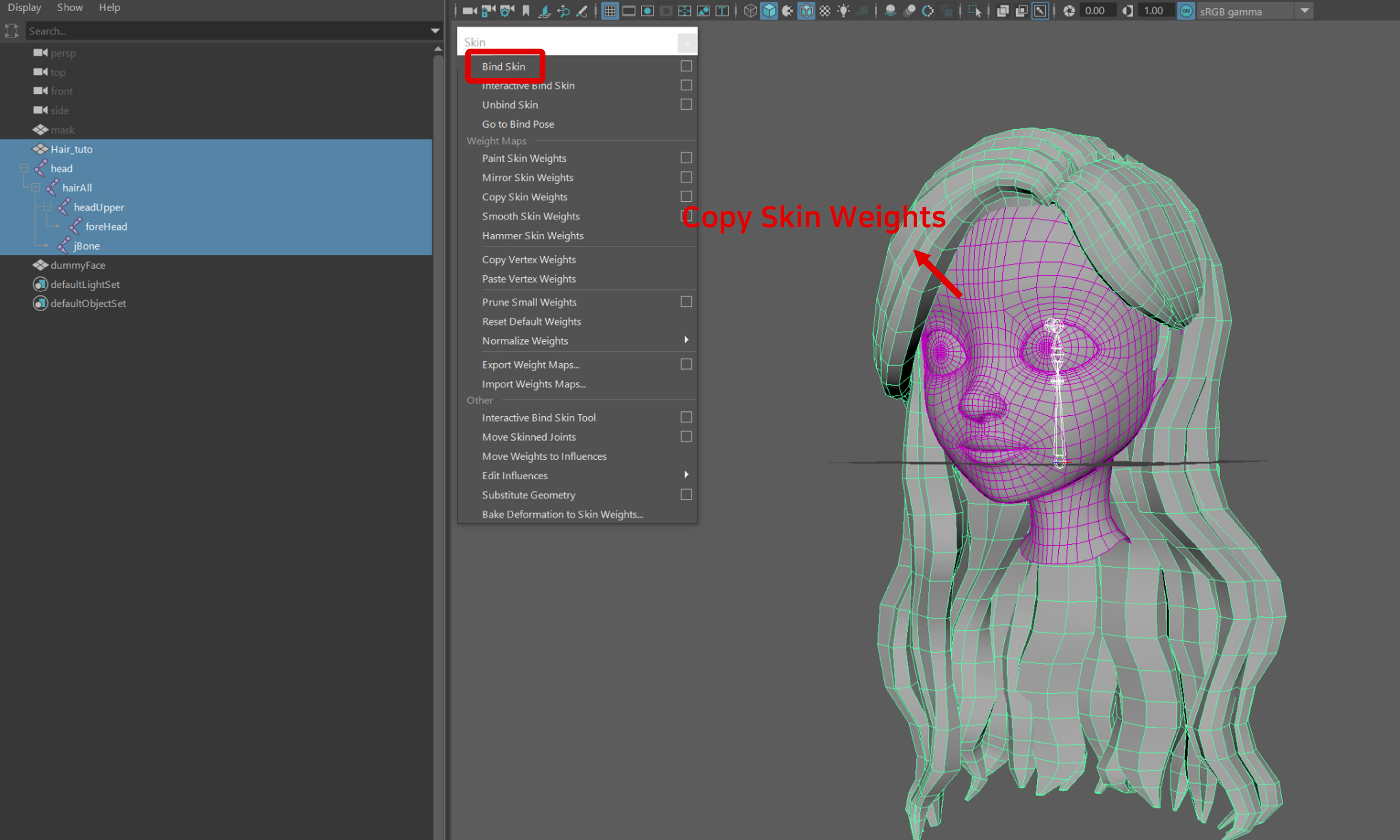Open the sRGB gamma view transform dropdown
This screenshot has width=1400, height=840.
[1304, 11]
